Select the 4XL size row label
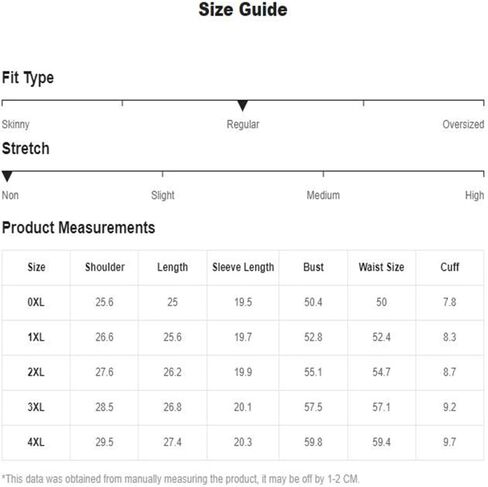This screenshot has height=487, width=488. (x=36, y=442)
